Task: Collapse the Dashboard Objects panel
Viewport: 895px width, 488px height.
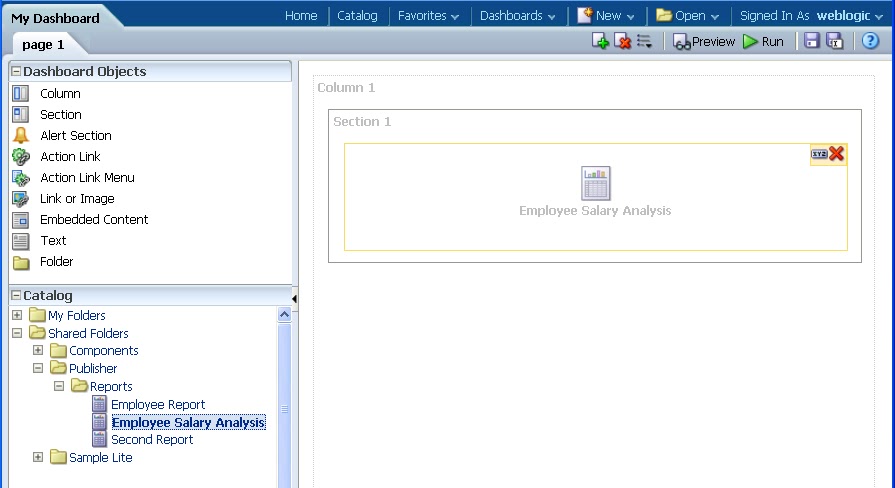Action: pyautogui.click(x=16, y=71)
